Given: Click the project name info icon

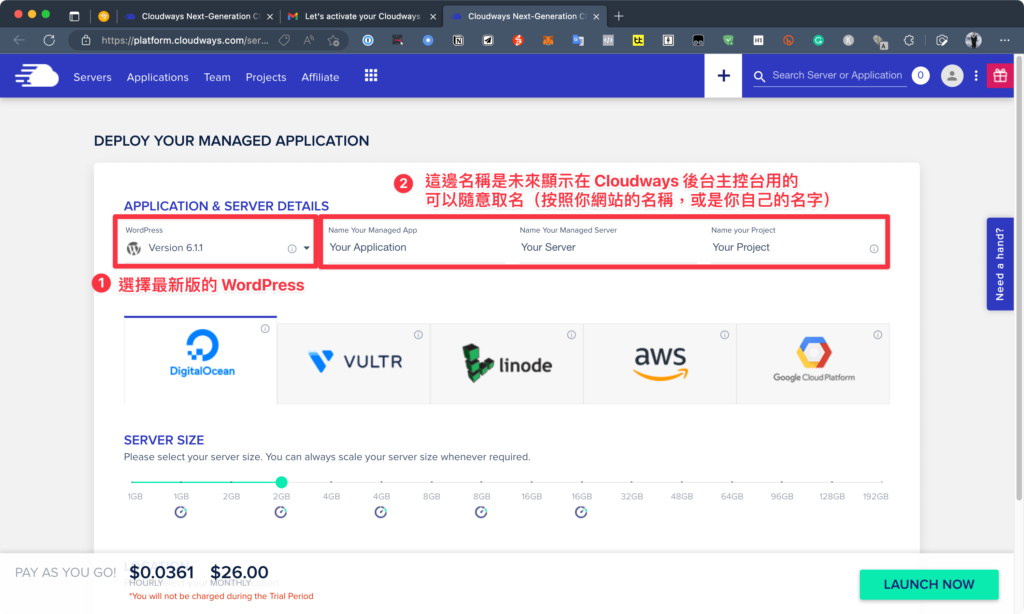Looking at the screenshot, I should [x=874, y=248].
